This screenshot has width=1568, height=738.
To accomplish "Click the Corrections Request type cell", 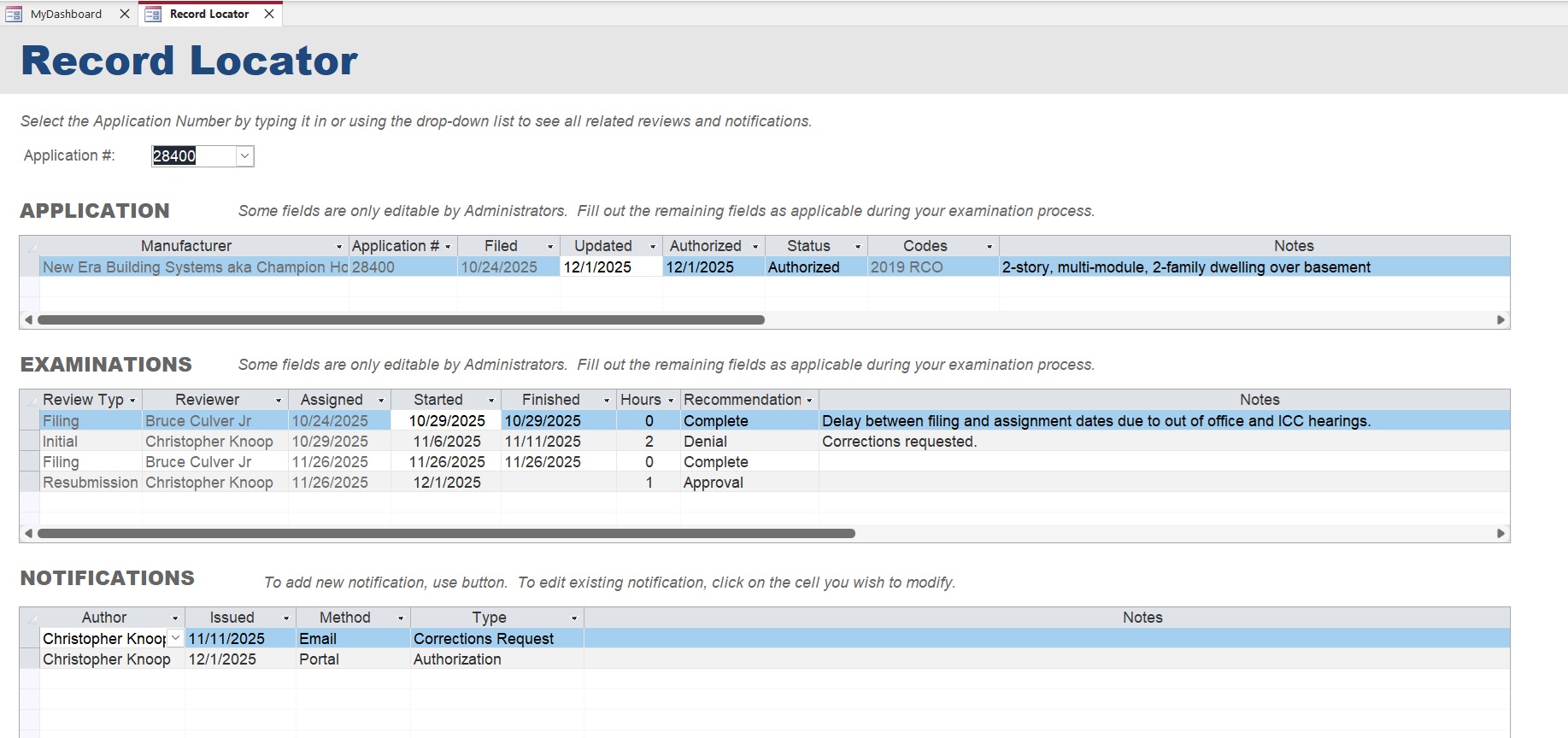I will pyautogui.click(x=497, y=639).
